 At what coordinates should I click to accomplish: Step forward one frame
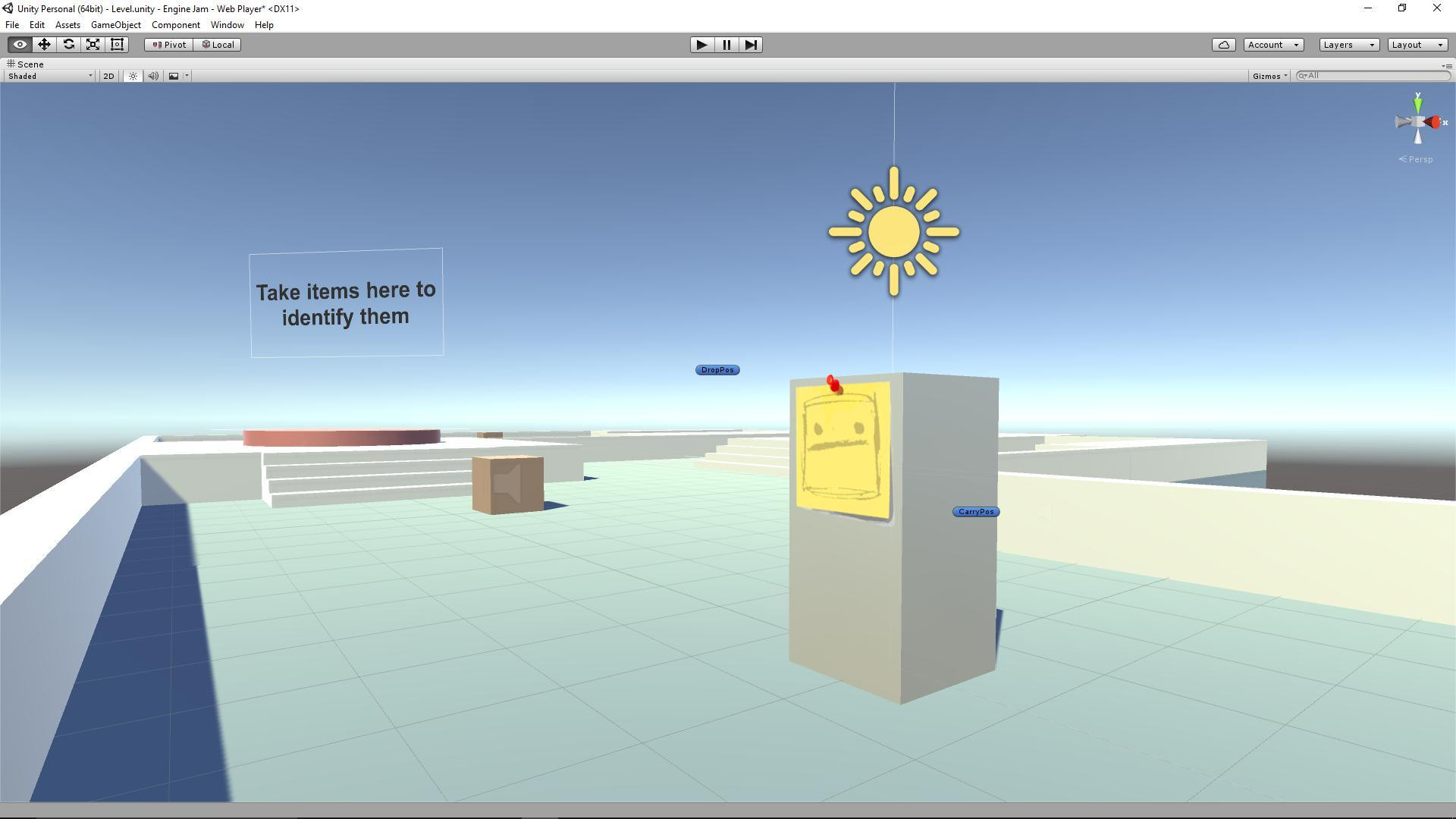(750, 45)
